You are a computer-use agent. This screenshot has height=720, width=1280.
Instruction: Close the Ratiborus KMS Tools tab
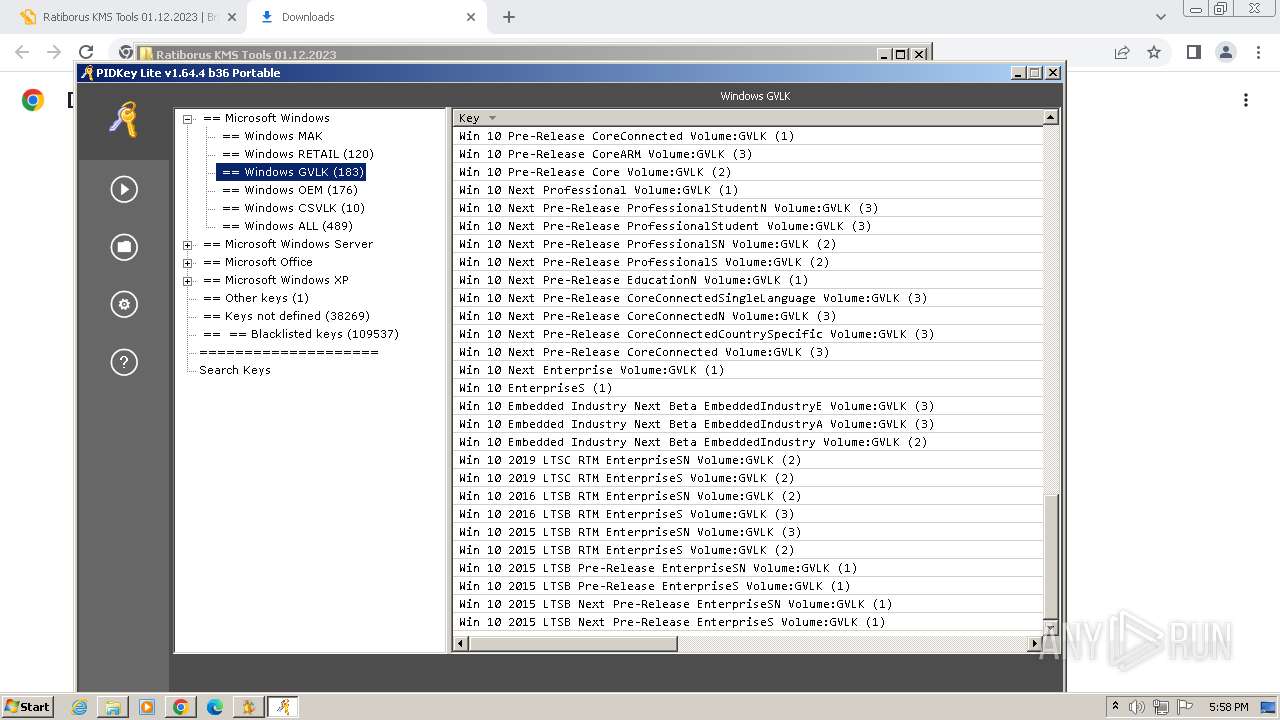tap(232, 17)
